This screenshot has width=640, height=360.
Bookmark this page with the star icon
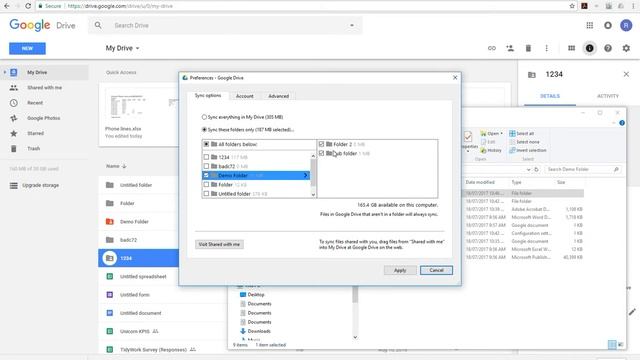click(572, 6)
